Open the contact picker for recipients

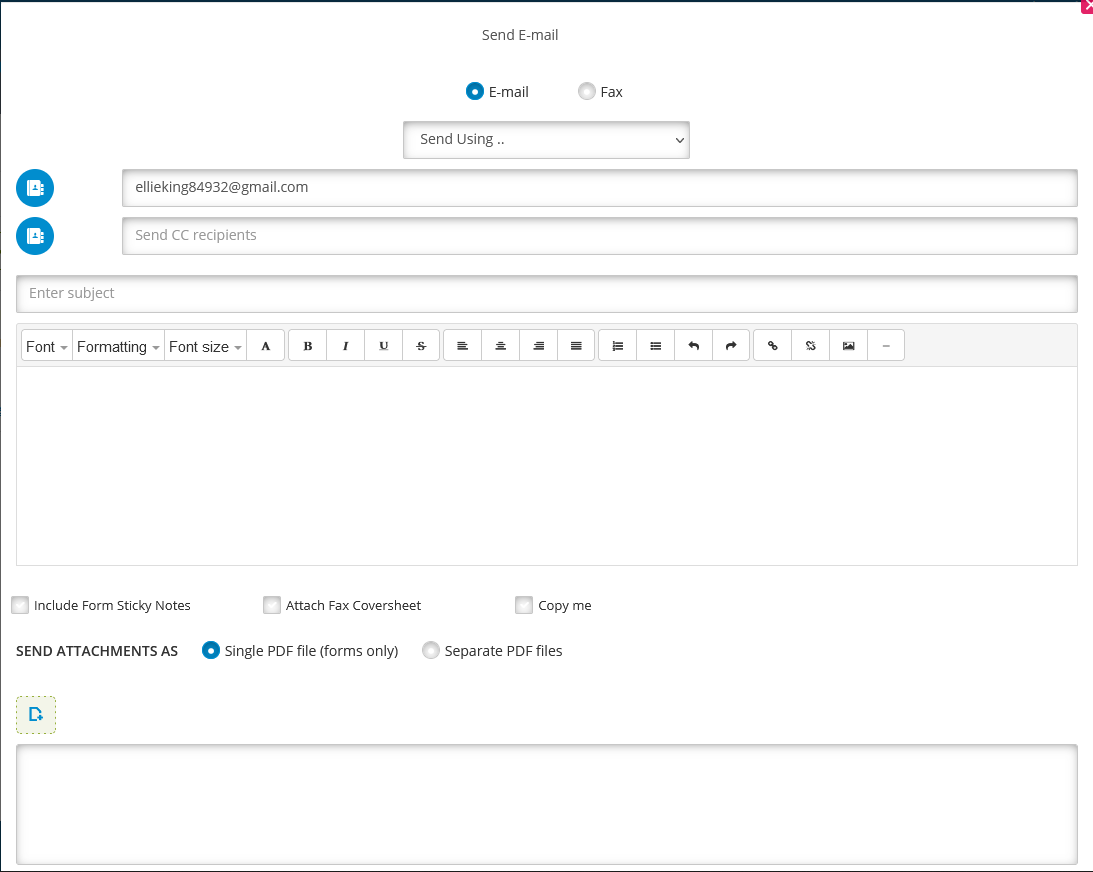(34, 187)
